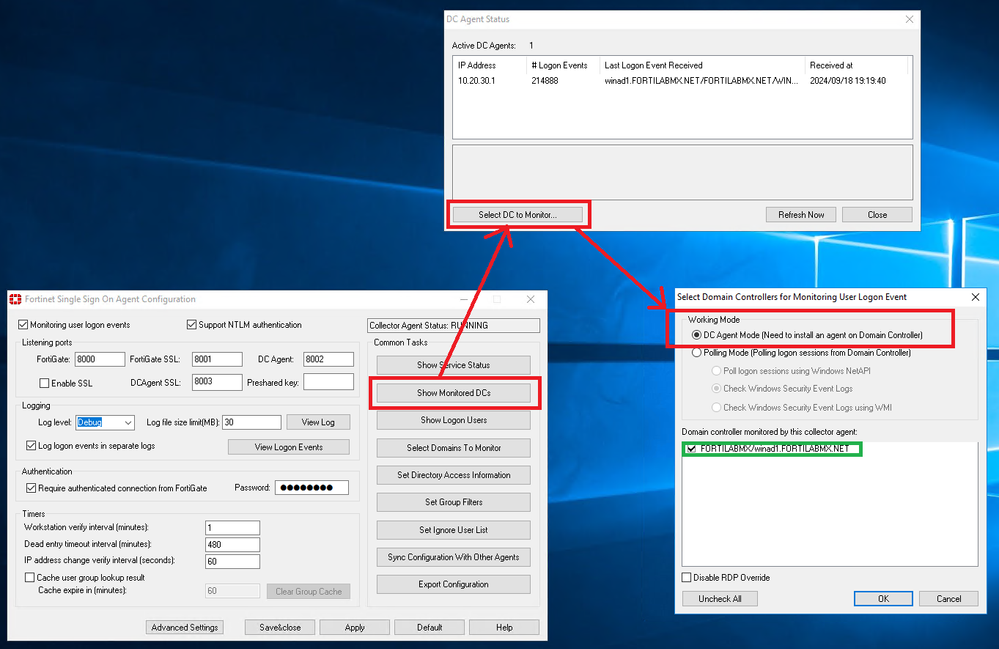Click Show Logon Users button
The image size is (999, 649).
454,420
